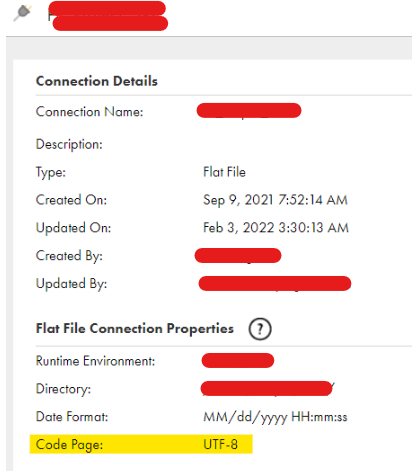Click the Directory label
The height and width of the screenshot is (471, 416).
point(63,389)
